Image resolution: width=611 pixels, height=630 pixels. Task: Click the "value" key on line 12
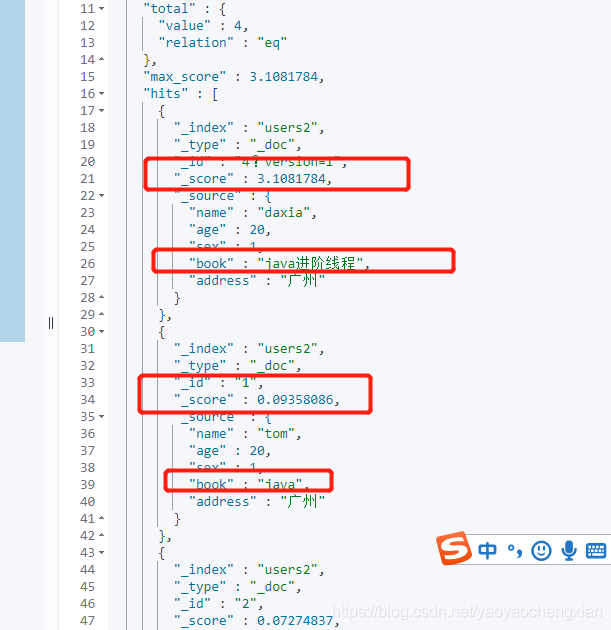click(184, 26)
